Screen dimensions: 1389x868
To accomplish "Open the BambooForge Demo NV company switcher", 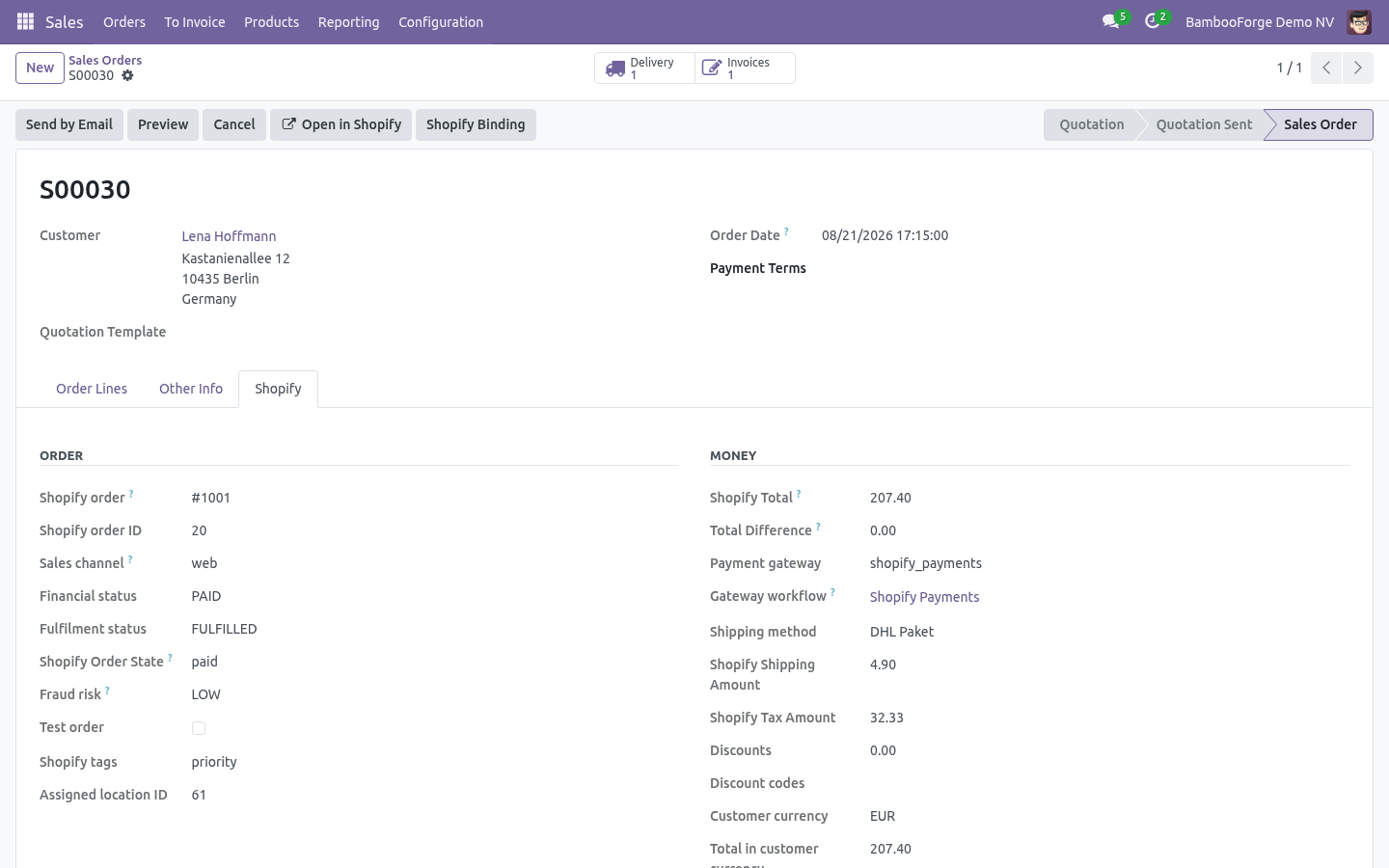I will 1259,21.
